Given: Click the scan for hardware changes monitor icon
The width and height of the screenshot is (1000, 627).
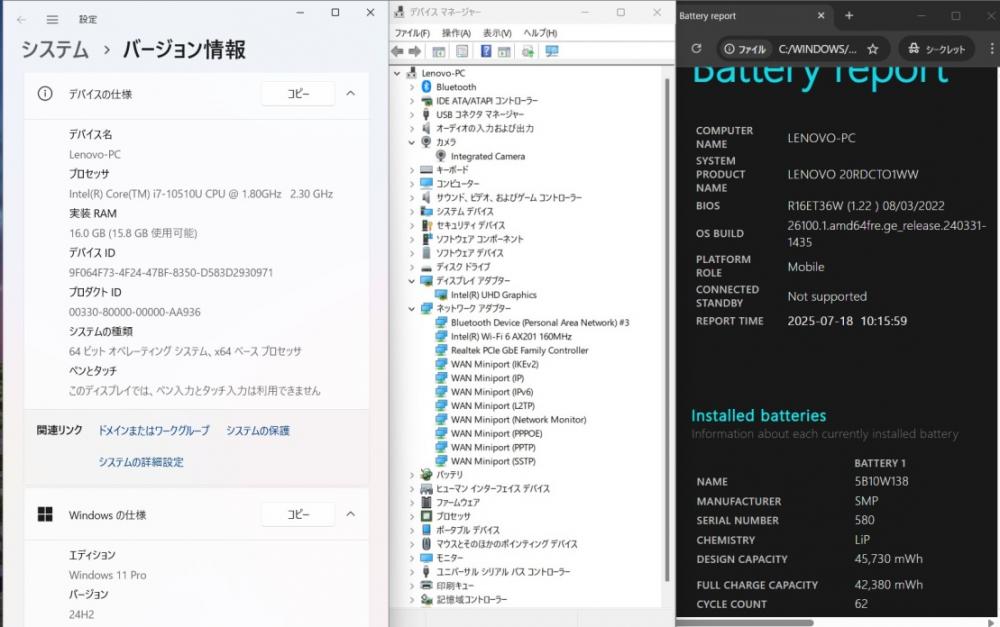Looking at the screenshot, I should [x=552, y=51].
